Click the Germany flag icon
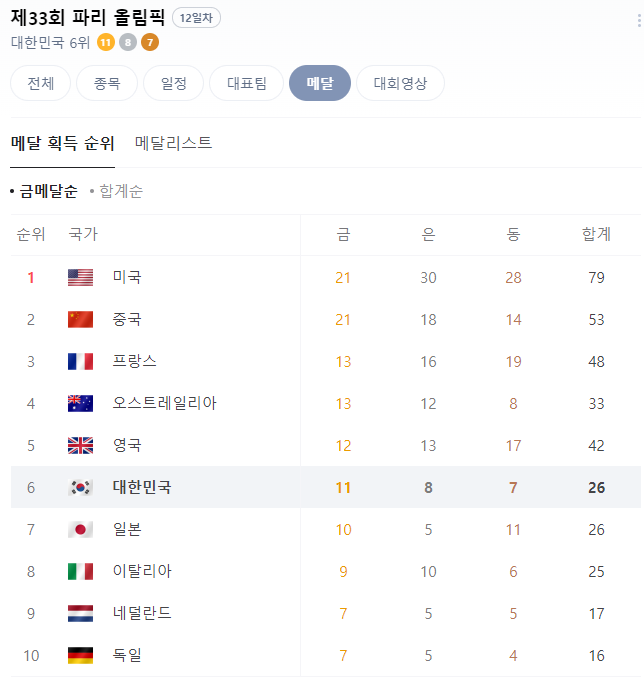Viewport: 644px width, 677px height. (x=80, y=655)
